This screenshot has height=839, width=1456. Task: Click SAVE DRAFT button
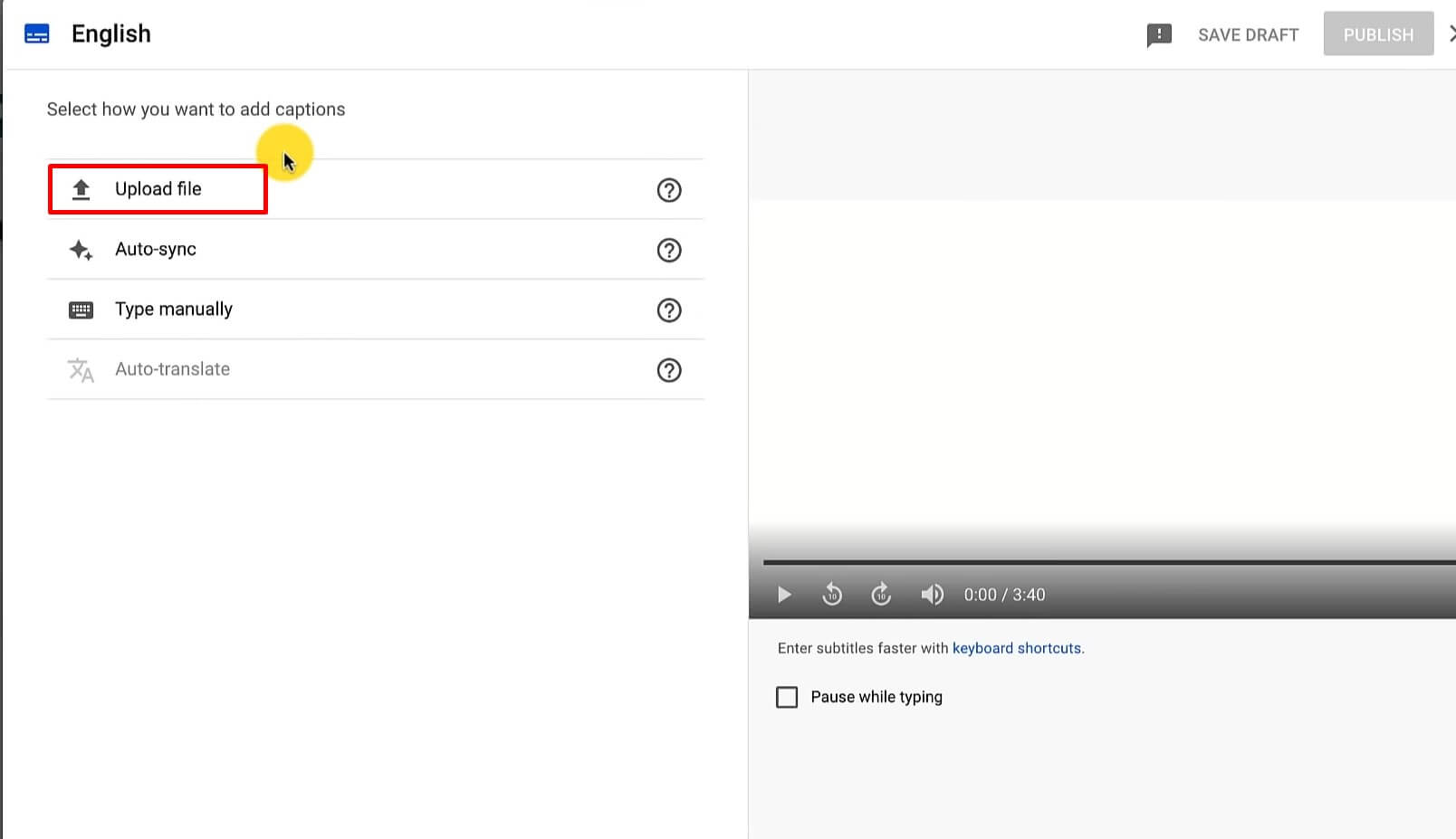1248,35
